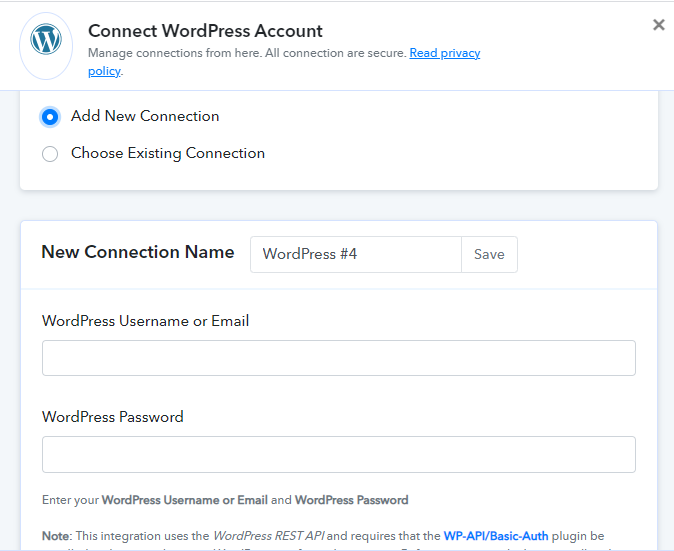
Task: Click the WordPress Username or Email label
Action: [146, 321]
